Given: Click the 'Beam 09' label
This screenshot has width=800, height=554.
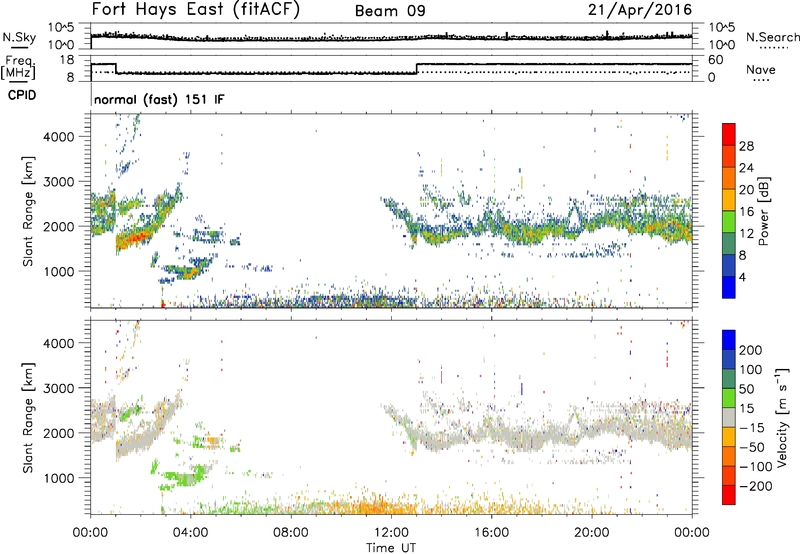Looking at the screenshot, I should (390, 11).
